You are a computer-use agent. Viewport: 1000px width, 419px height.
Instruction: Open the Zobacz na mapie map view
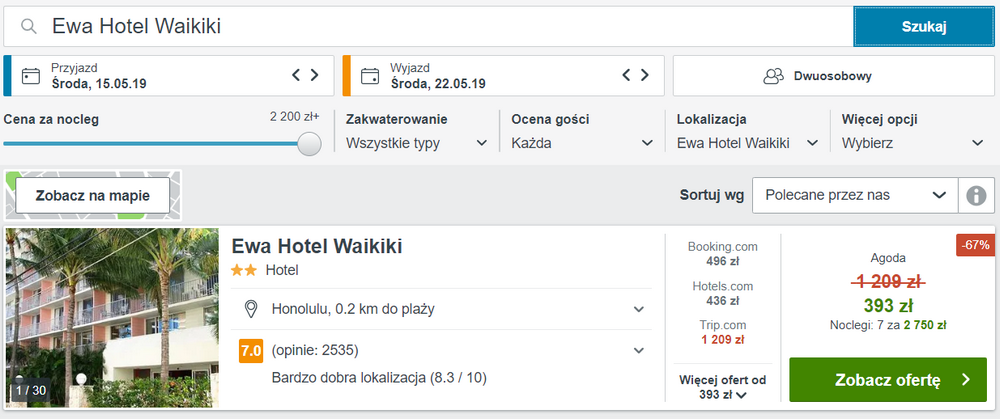click(x=93, y=196)
